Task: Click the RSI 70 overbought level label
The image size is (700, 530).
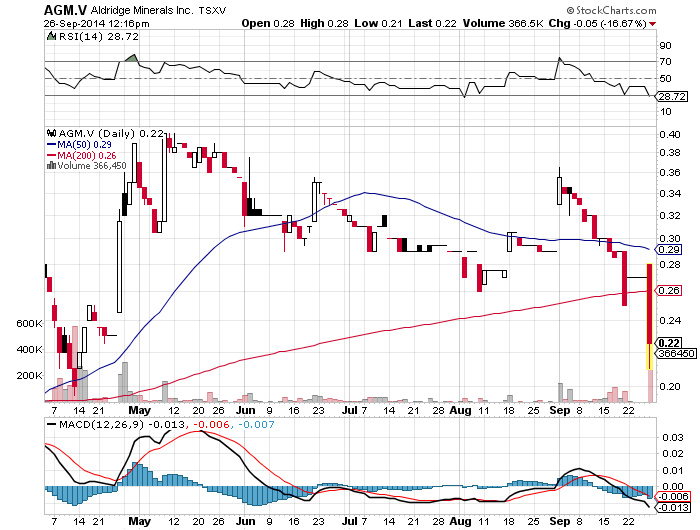Action: coord(665,62)
